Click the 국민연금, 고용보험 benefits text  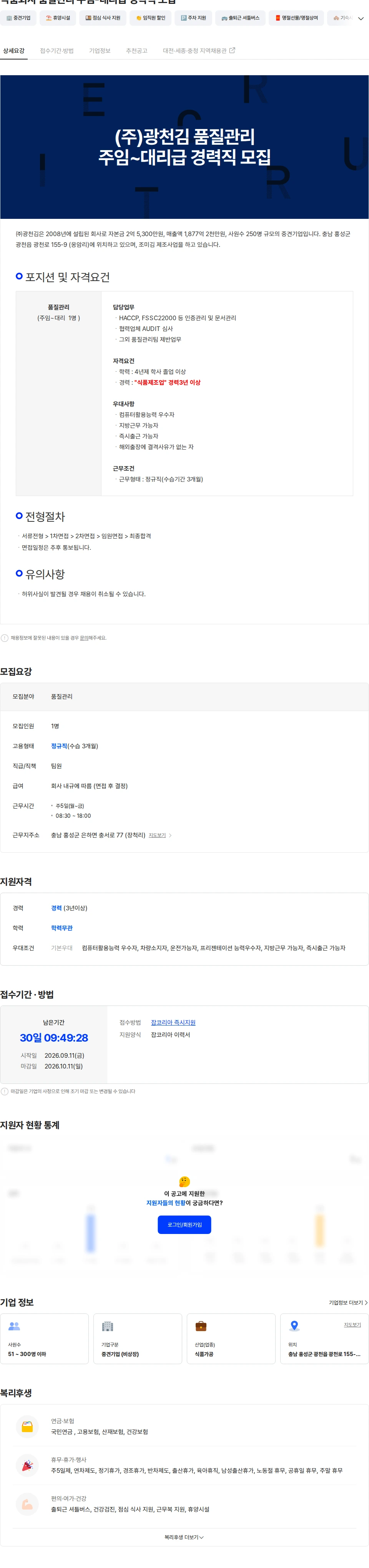click(x=99, y=1432)
